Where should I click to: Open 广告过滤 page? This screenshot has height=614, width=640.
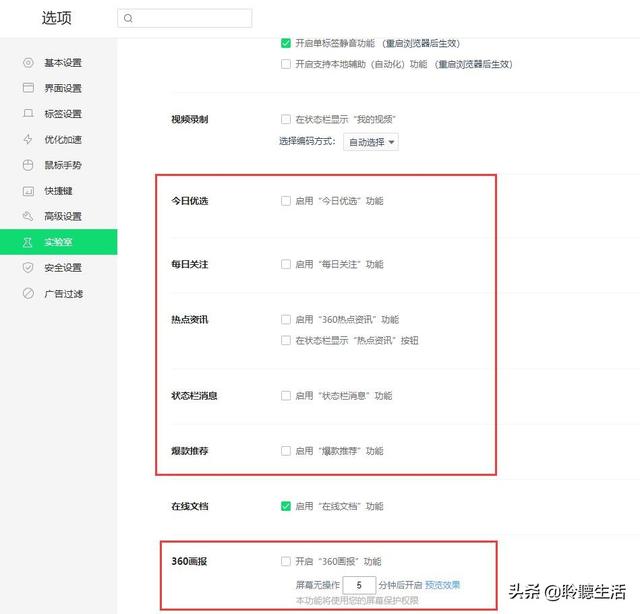(x=58, y=293)
